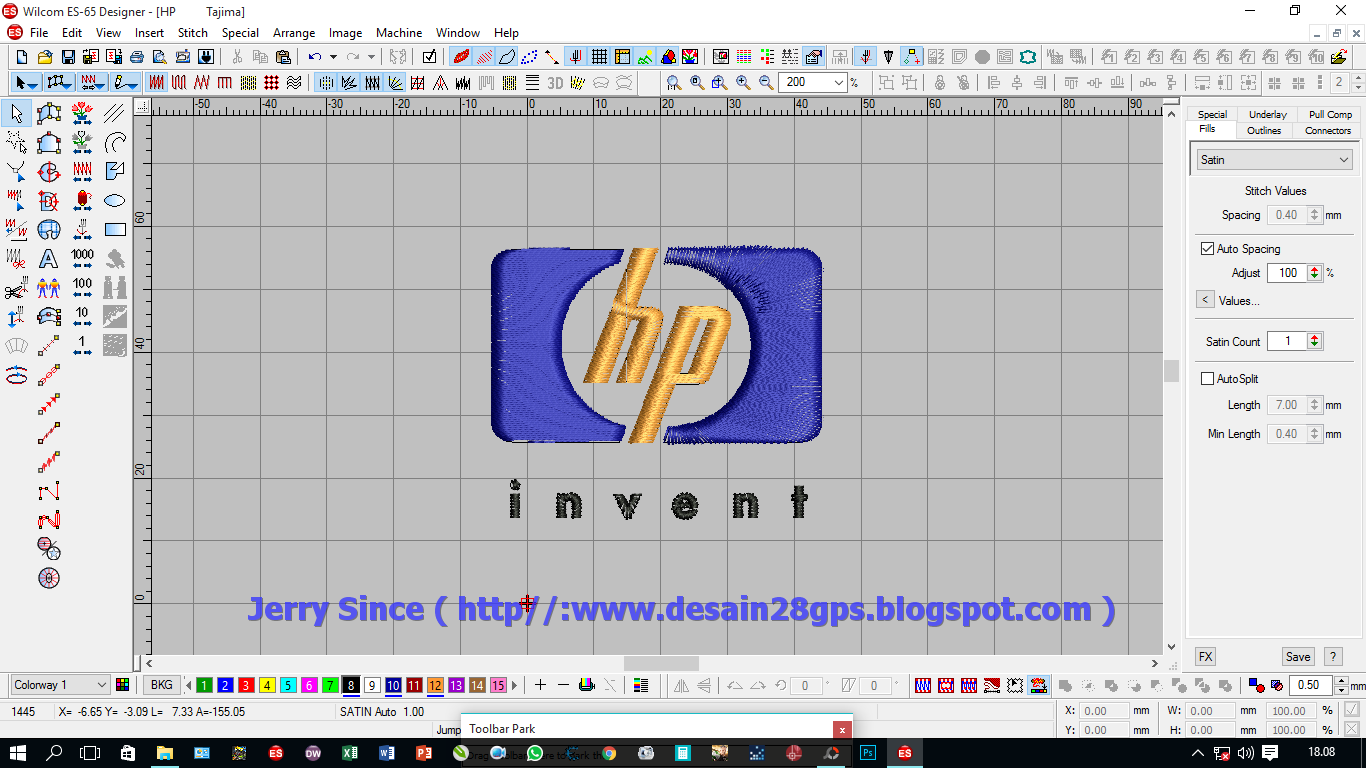This screenshot has width=1366, height=768.
Task: Click the BKG background button
Action: (161, 685)
